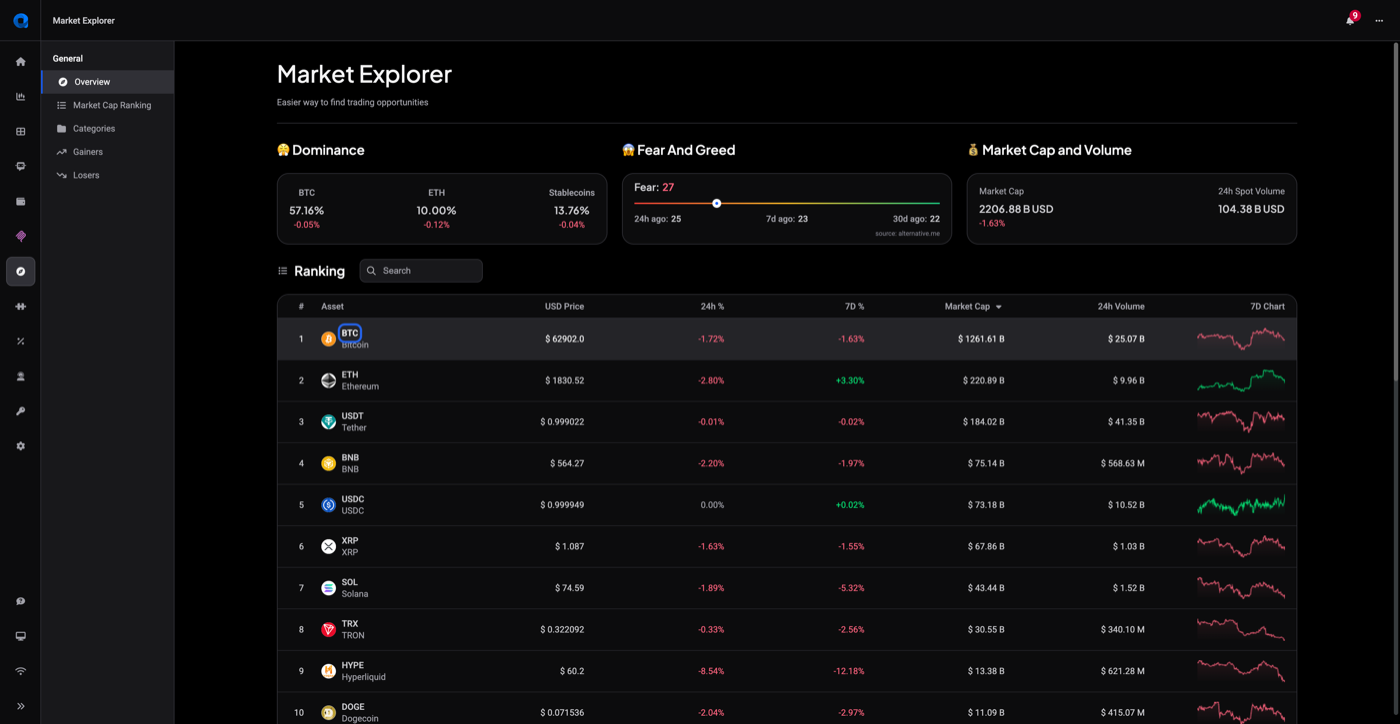Image resolution: width=1400 pixels, height=724 pixels.
Task: Open the user profile icon in sidebar
Action: click(x=20, y=377)
